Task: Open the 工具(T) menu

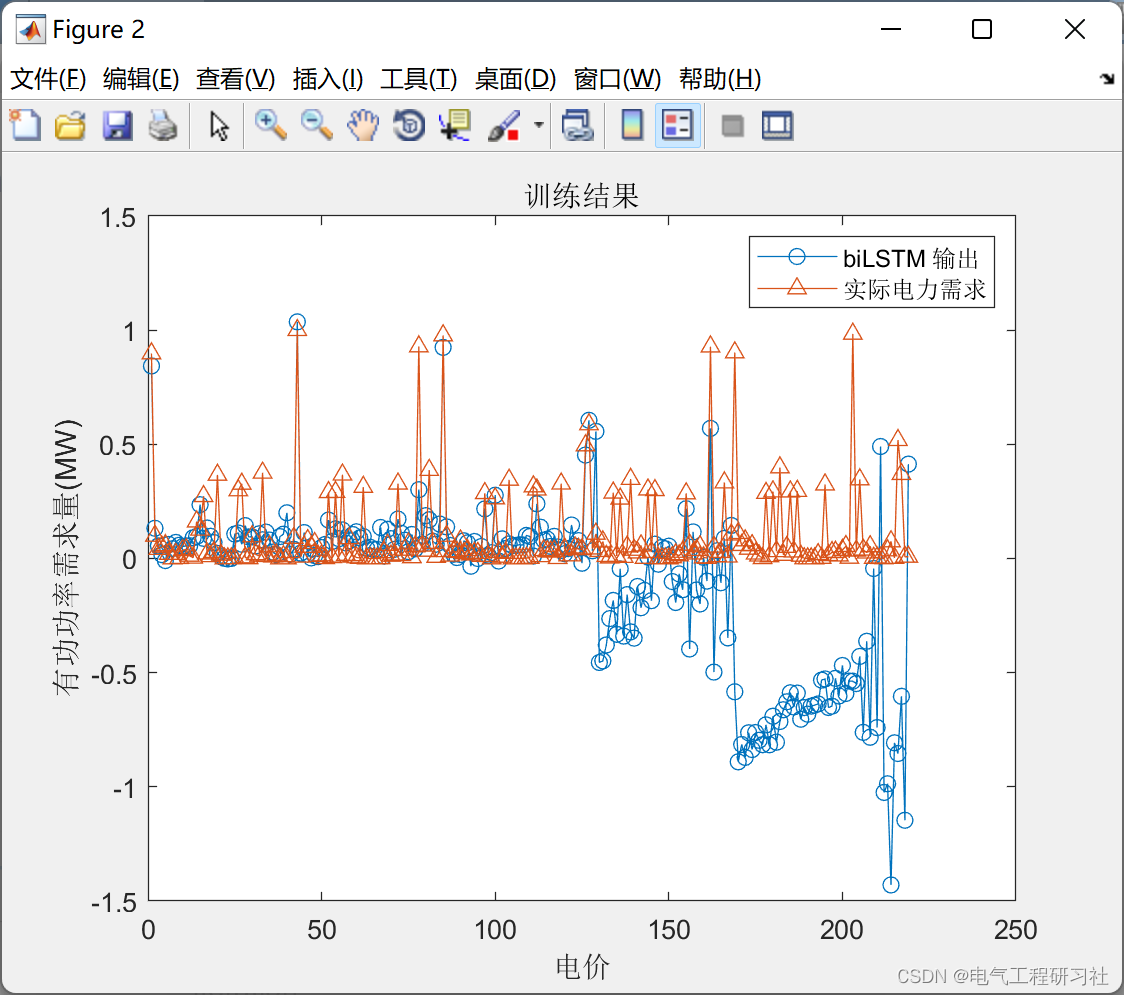Action: [x=419, y=79]
